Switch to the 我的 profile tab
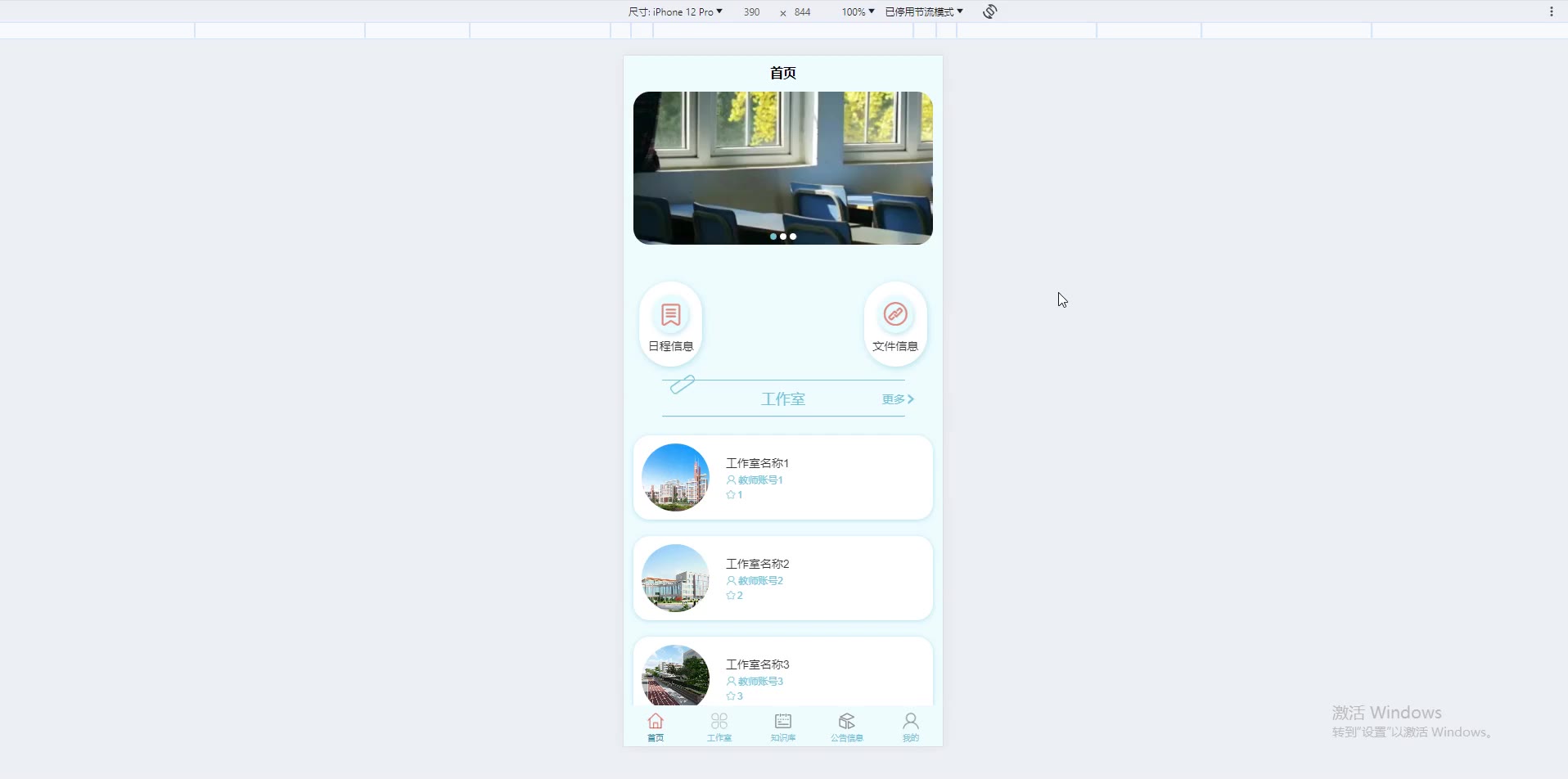Image resolution: width=1568 pixels, height=779 pixels. click(911, 727)
